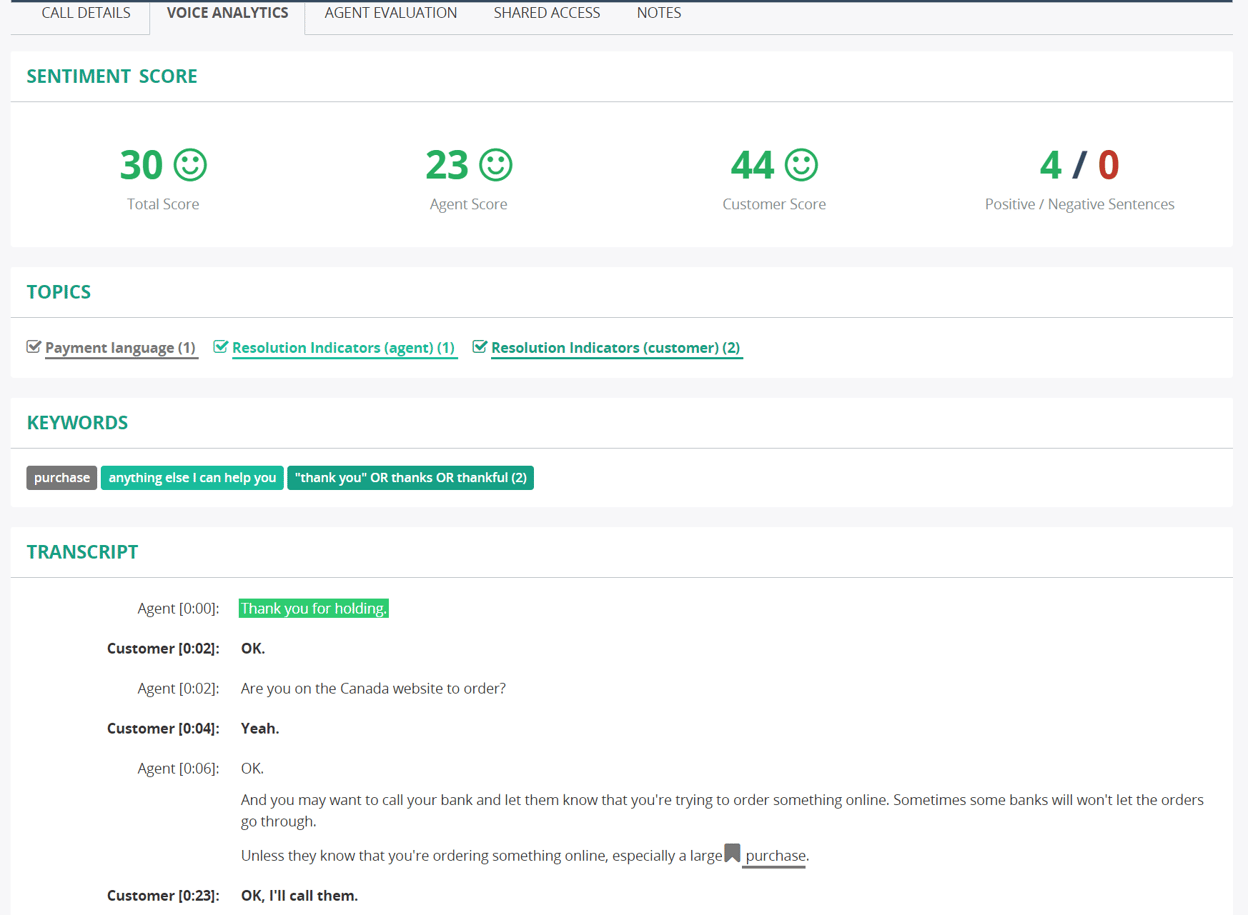The width and height of the screenshot is (1248, 915).
Task: Switch to the Agent Evaluation tab
Action: pos(391,13)
